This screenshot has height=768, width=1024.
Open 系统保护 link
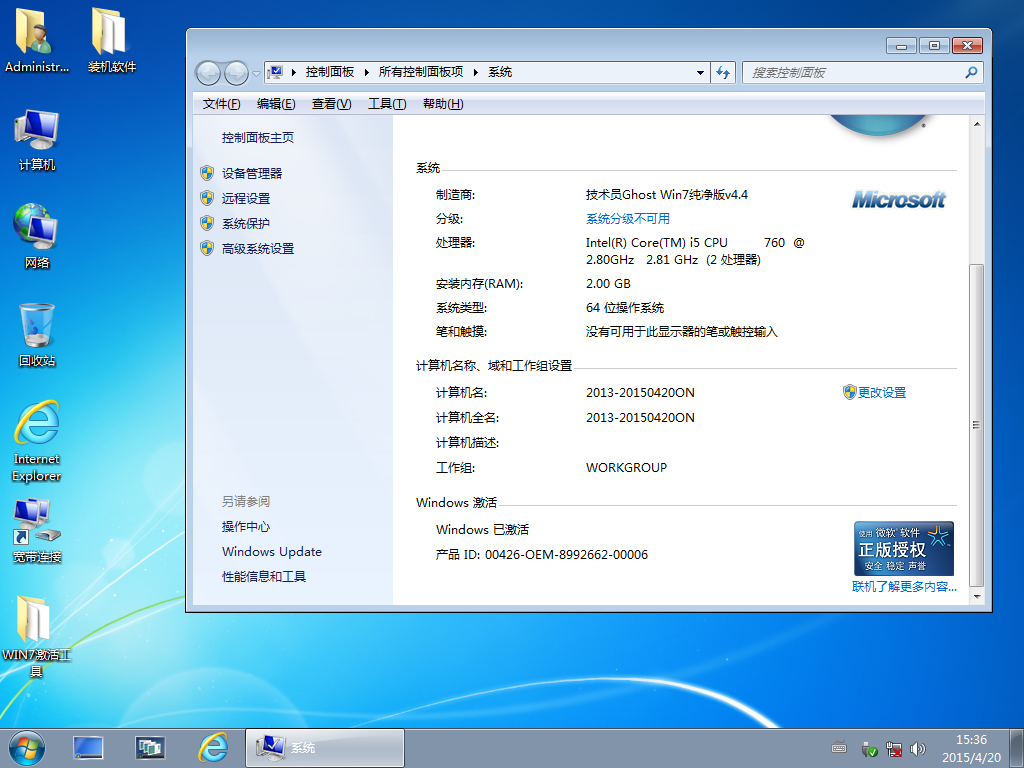point(246,223)
